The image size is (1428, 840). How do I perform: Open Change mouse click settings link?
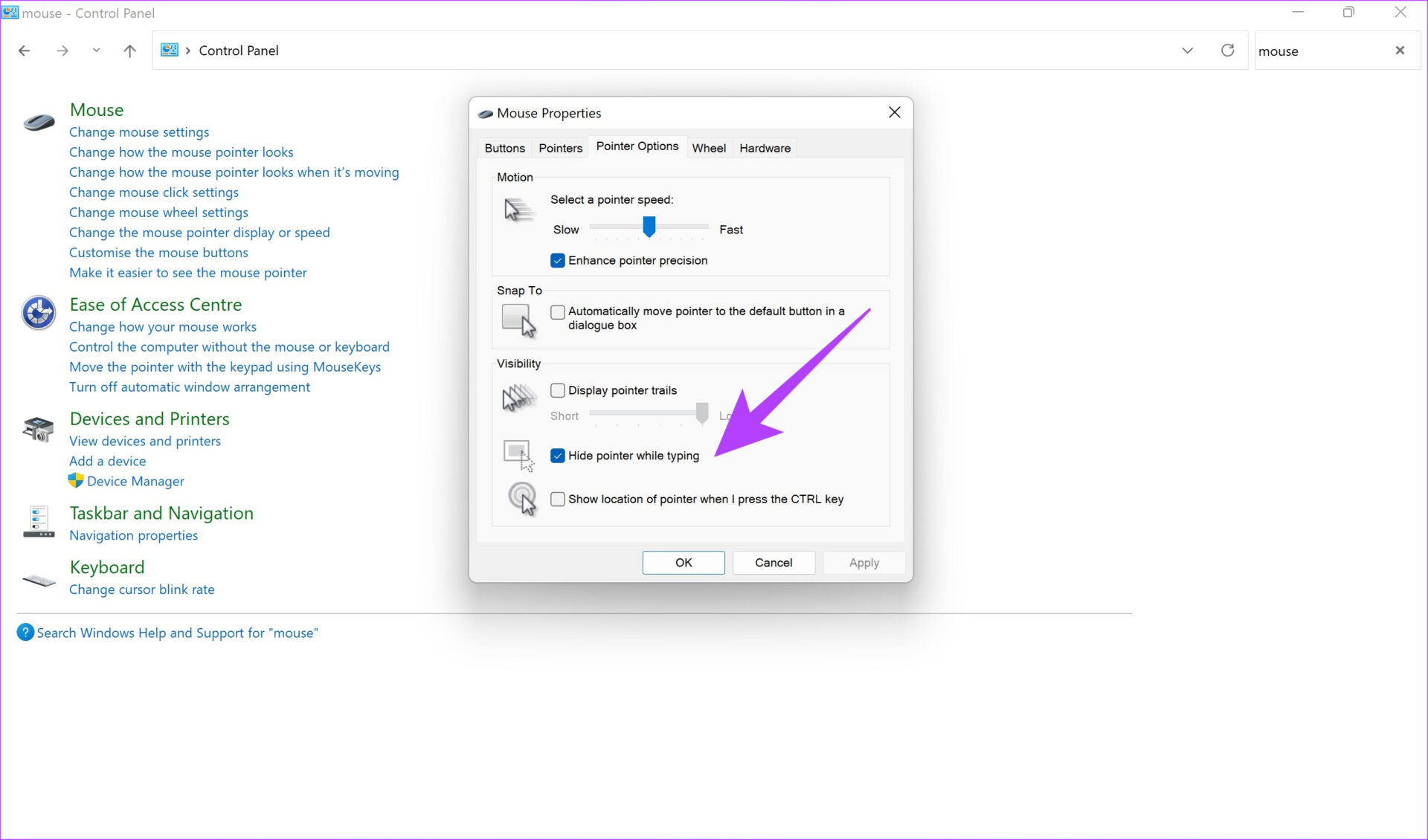coord(154,192)
